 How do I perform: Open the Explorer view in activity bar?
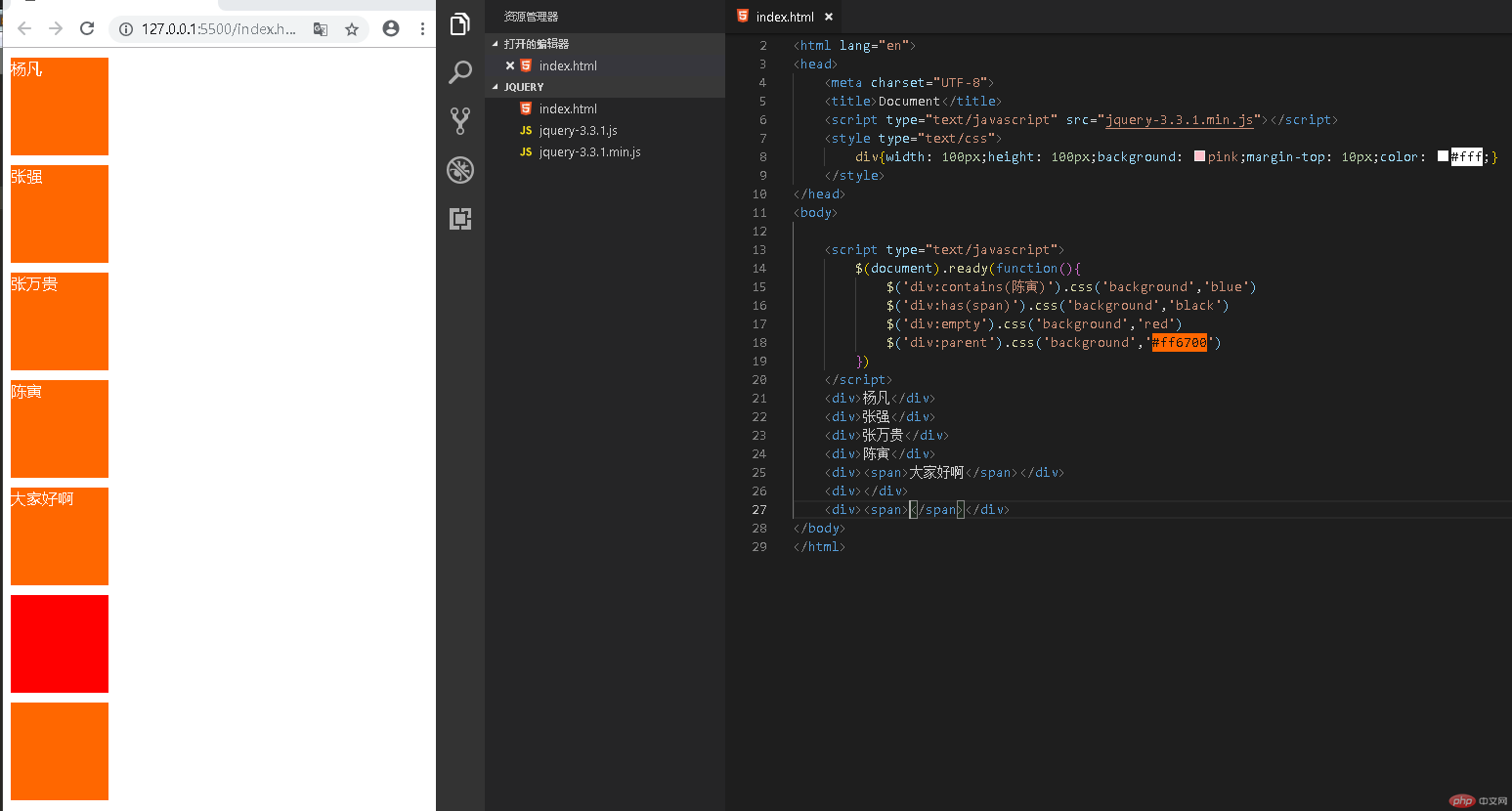click(460, 24)
